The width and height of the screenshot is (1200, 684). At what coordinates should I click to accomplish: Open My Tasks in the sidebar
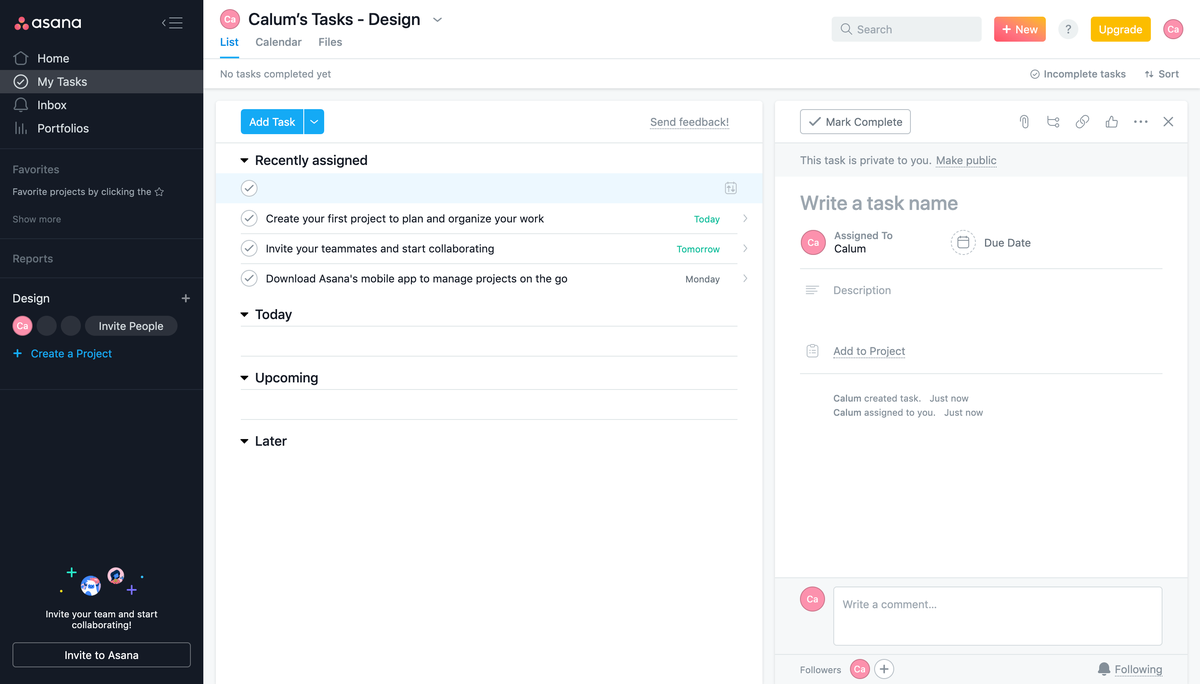[62, 82]
